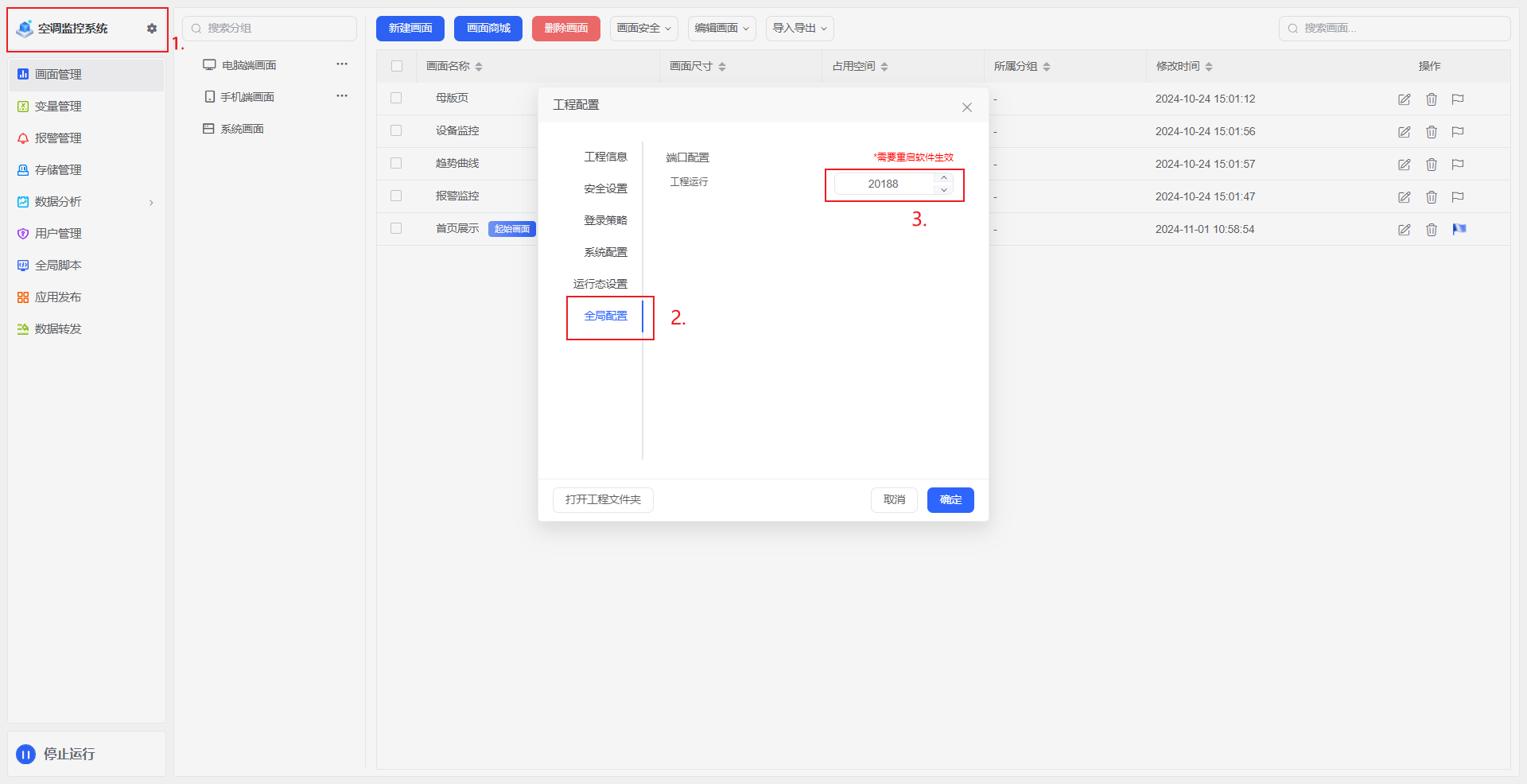Open the 画面安全 dropdown
This screenshot has width=1527, height=784.
[643, 29]
